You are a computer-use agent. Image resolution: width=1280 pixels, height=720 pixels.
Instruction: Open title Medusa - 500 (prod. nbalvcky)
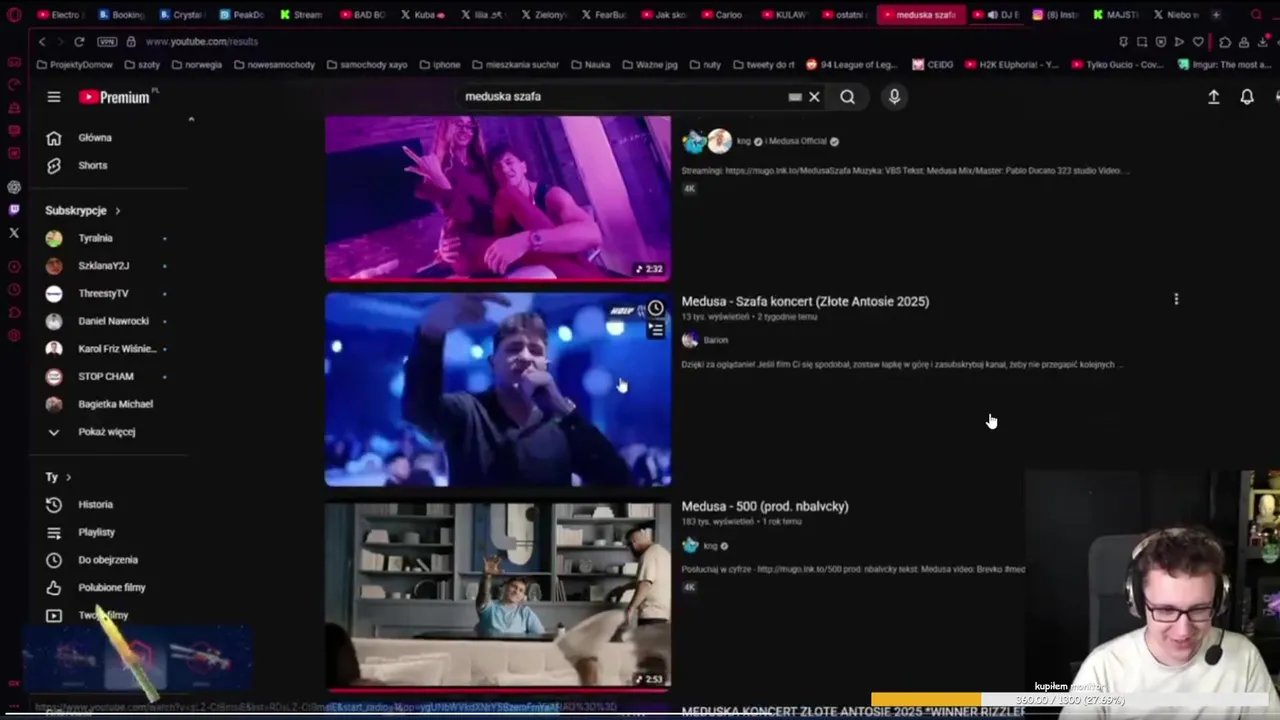[765, 506]
